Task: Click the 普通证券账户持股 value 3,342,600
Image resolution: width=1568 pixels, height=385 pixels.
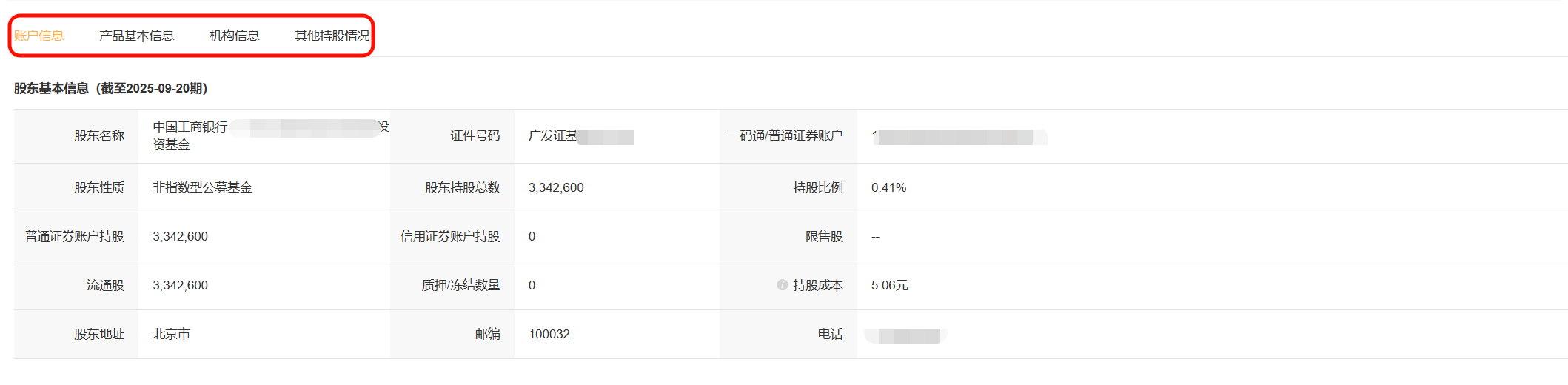Action: click(180, 236)
